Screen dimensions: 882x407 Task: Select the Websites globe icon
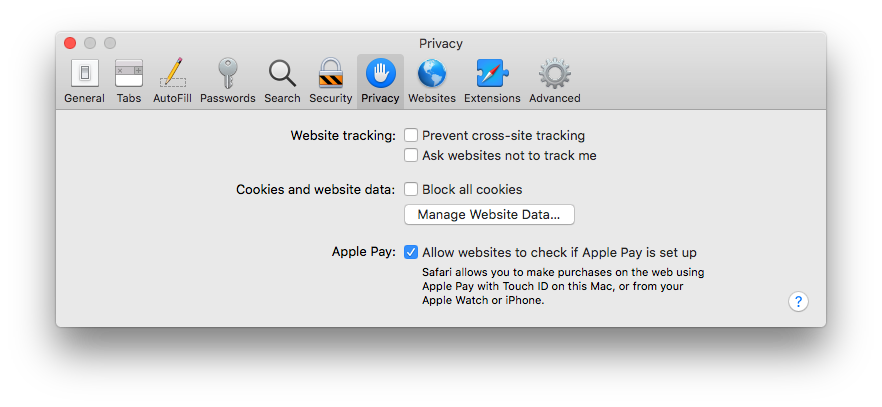click(431, 74)
